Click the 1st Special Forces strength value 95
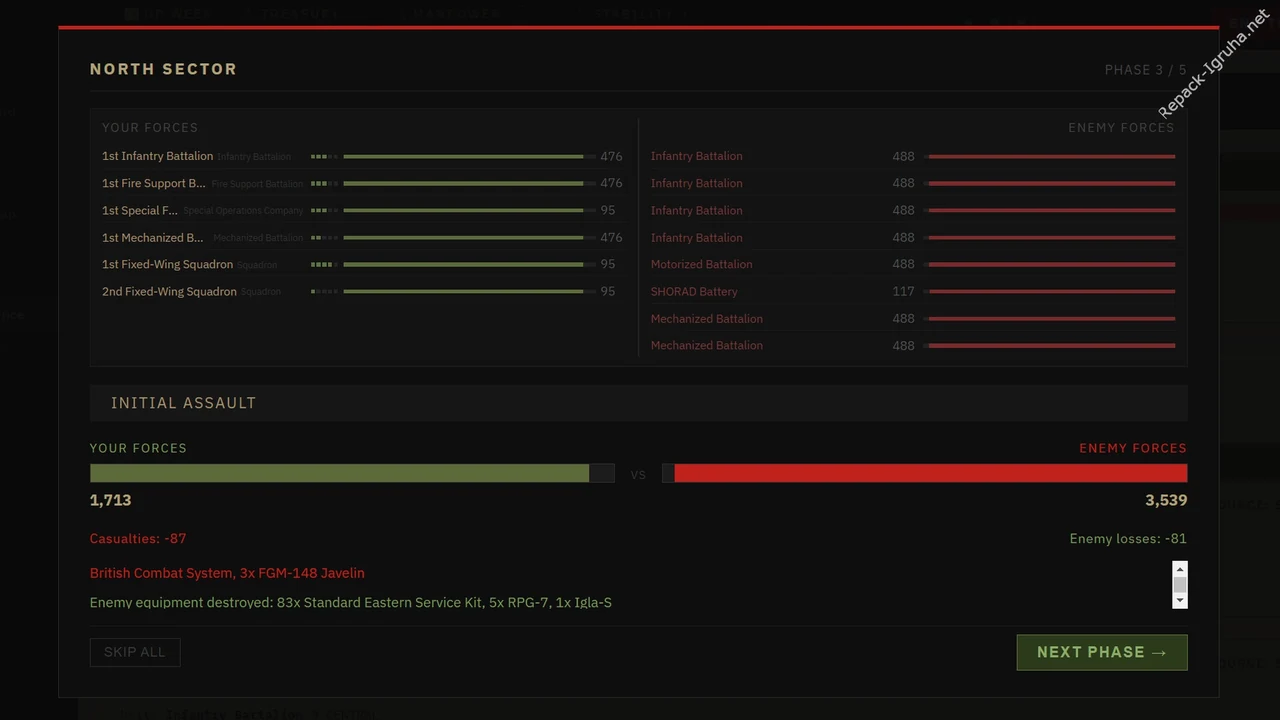Image resolution: width=1280 pixels, height=720 pixels. pos(608,210)
